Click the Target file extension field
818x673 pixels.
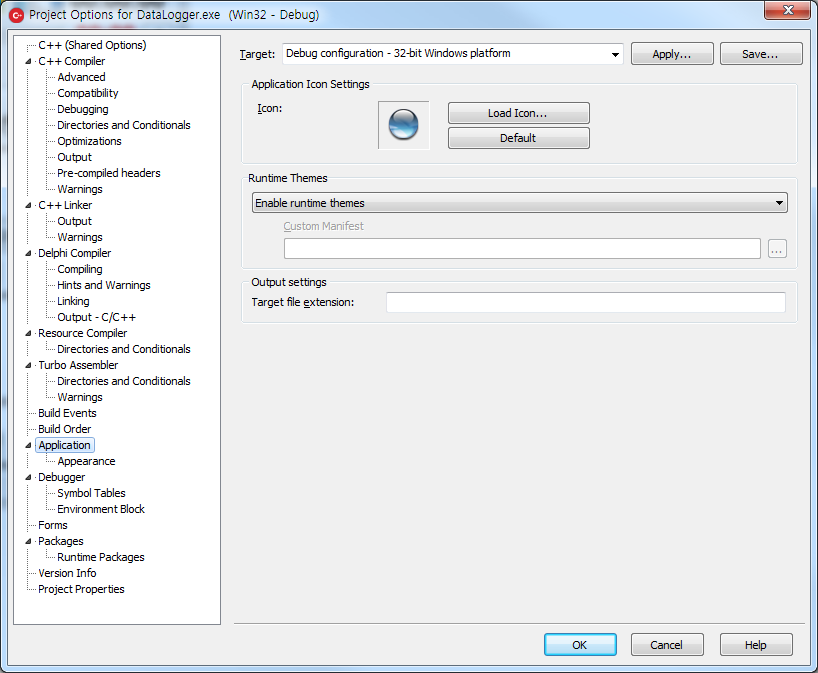pos(585,302)
